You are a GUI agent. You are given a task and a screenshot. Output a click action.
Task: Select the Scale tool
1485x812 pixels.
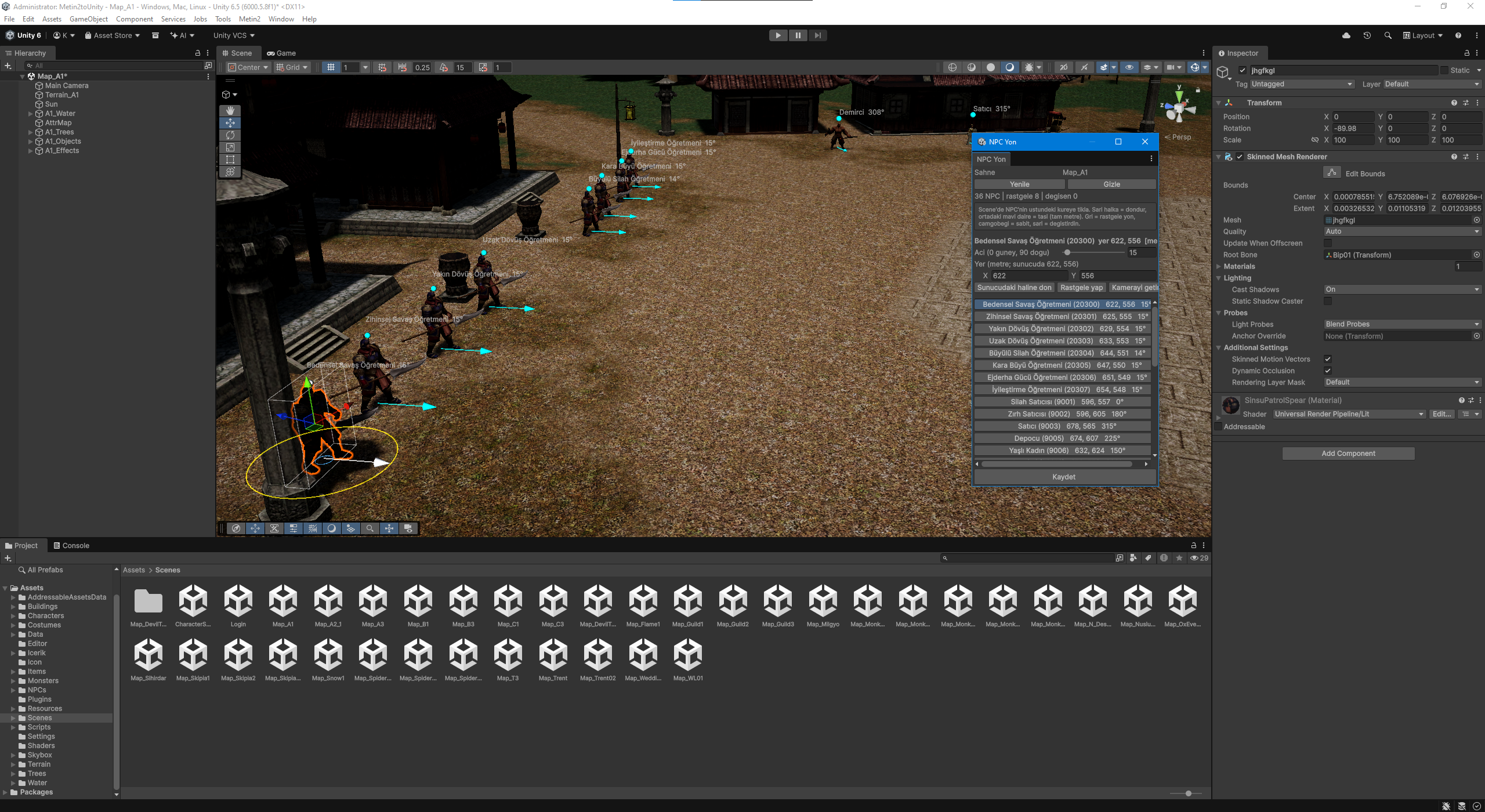pos(230,147)
